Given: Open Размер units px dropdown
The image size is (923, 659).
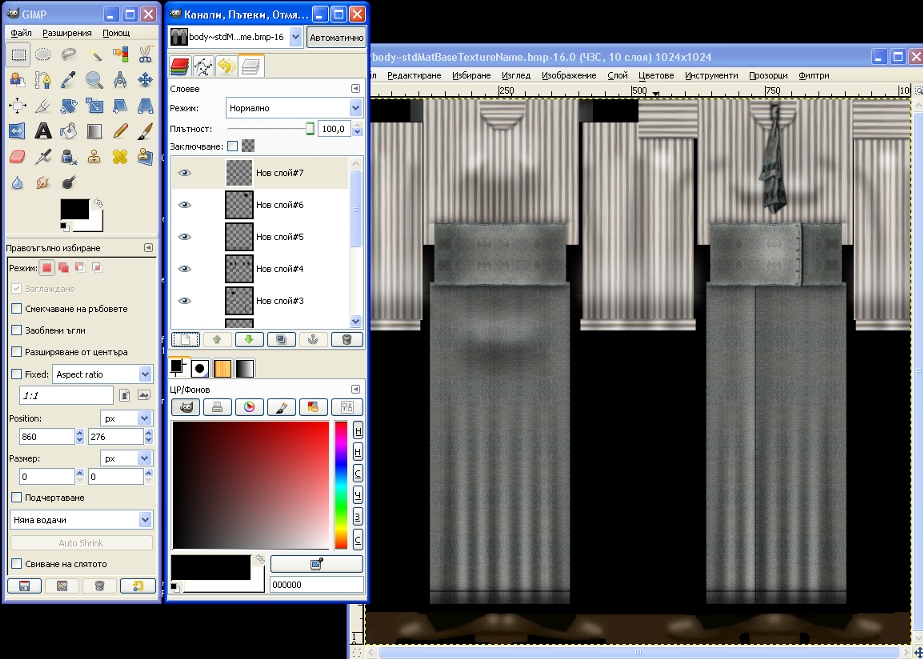Looking at the screenshot, I should [126, 458].
